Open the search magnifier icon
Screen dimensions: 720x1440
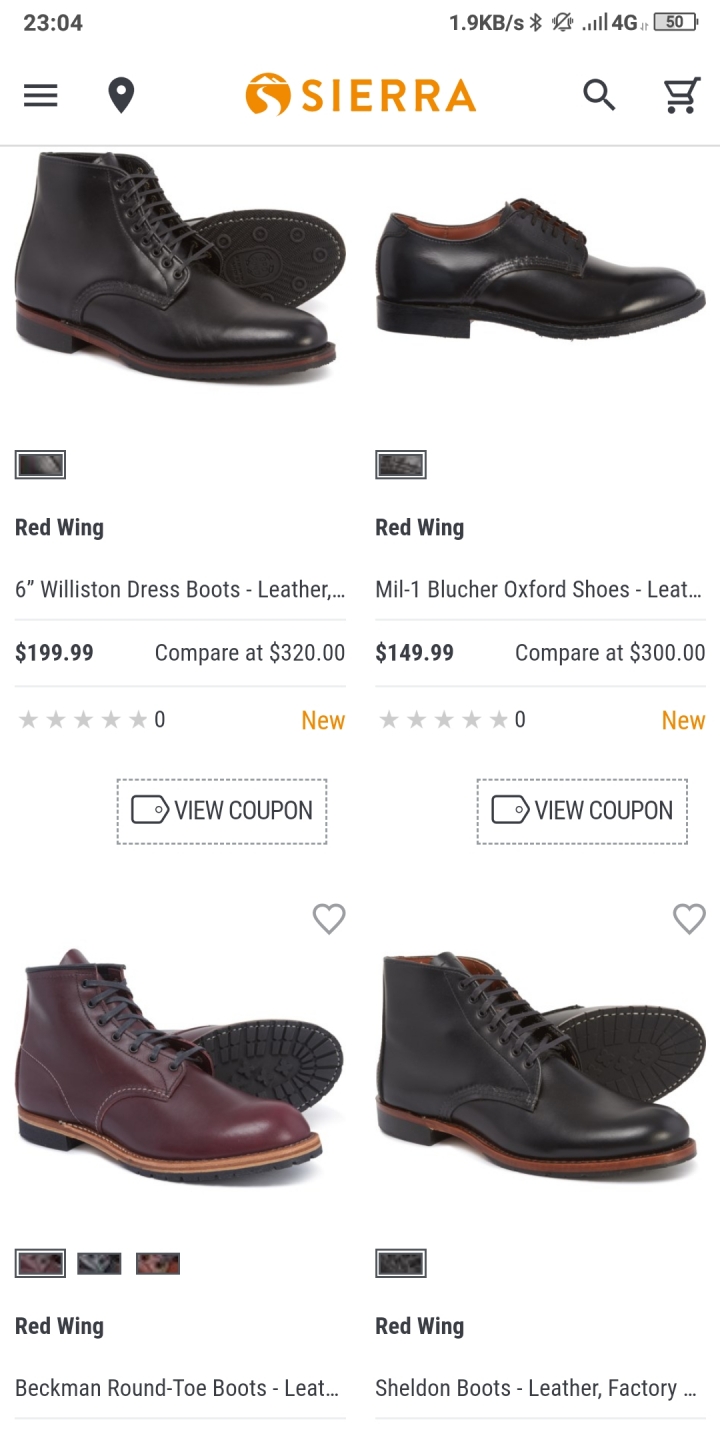pos(599,95)
